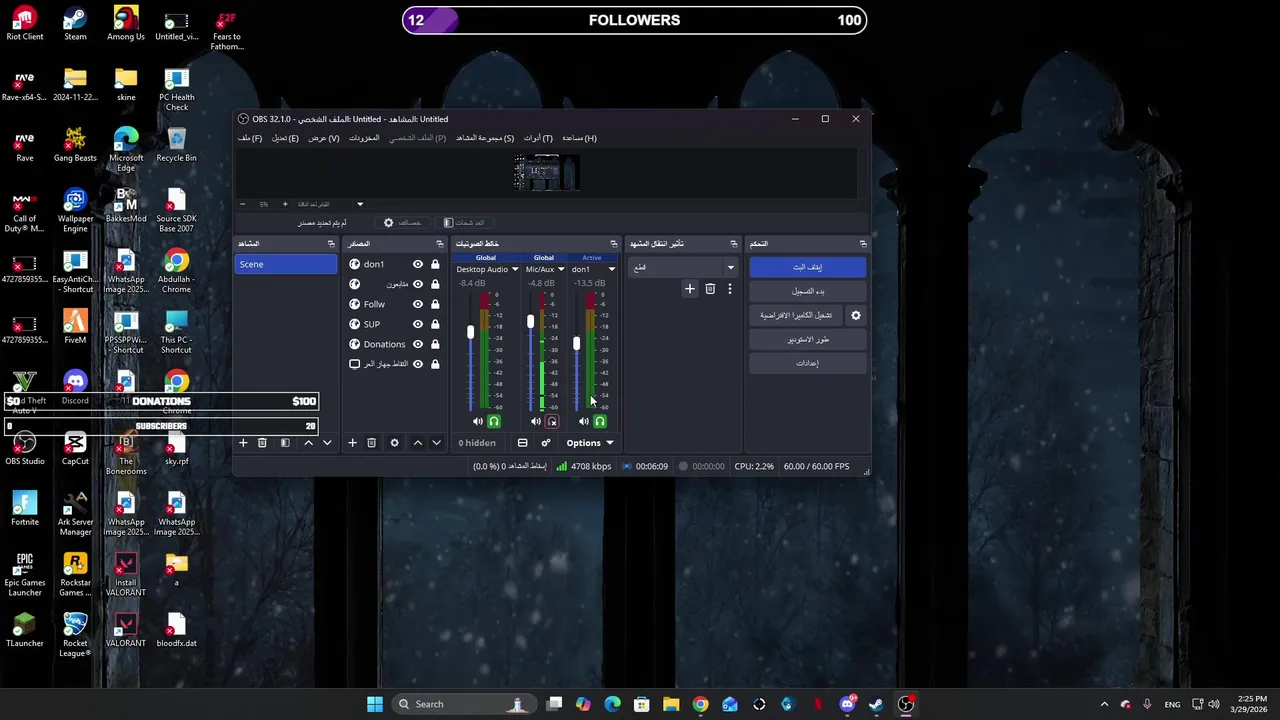Adjust the Mic/Aux volume slider
Screen dimensions: 1280x720
tap(530, 322)
